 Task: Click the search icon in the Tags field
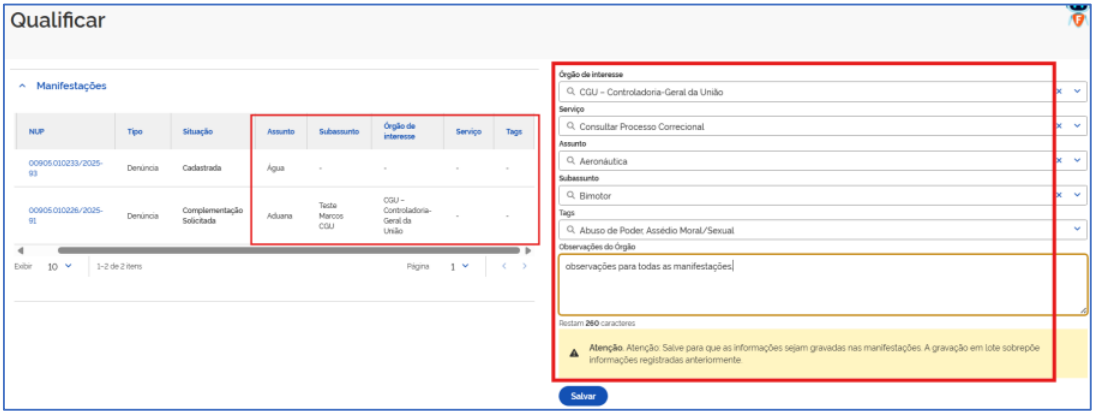570,230
